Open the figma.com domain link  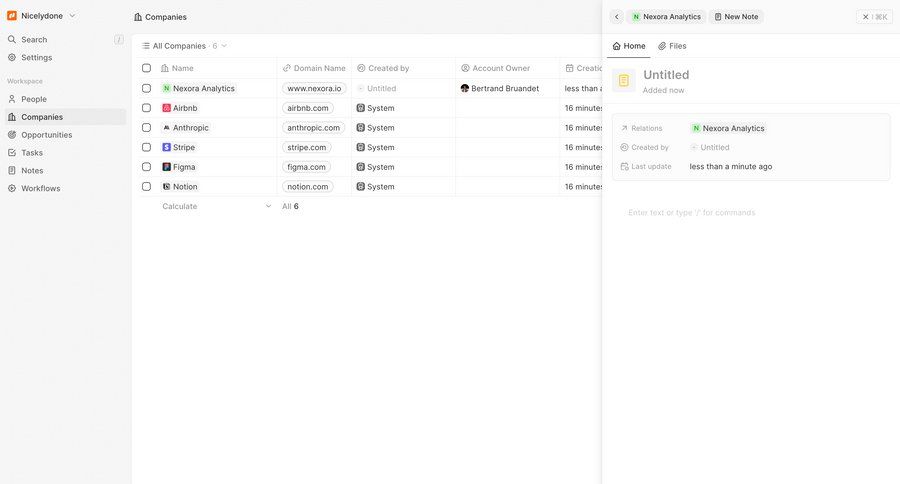(306, 167)
